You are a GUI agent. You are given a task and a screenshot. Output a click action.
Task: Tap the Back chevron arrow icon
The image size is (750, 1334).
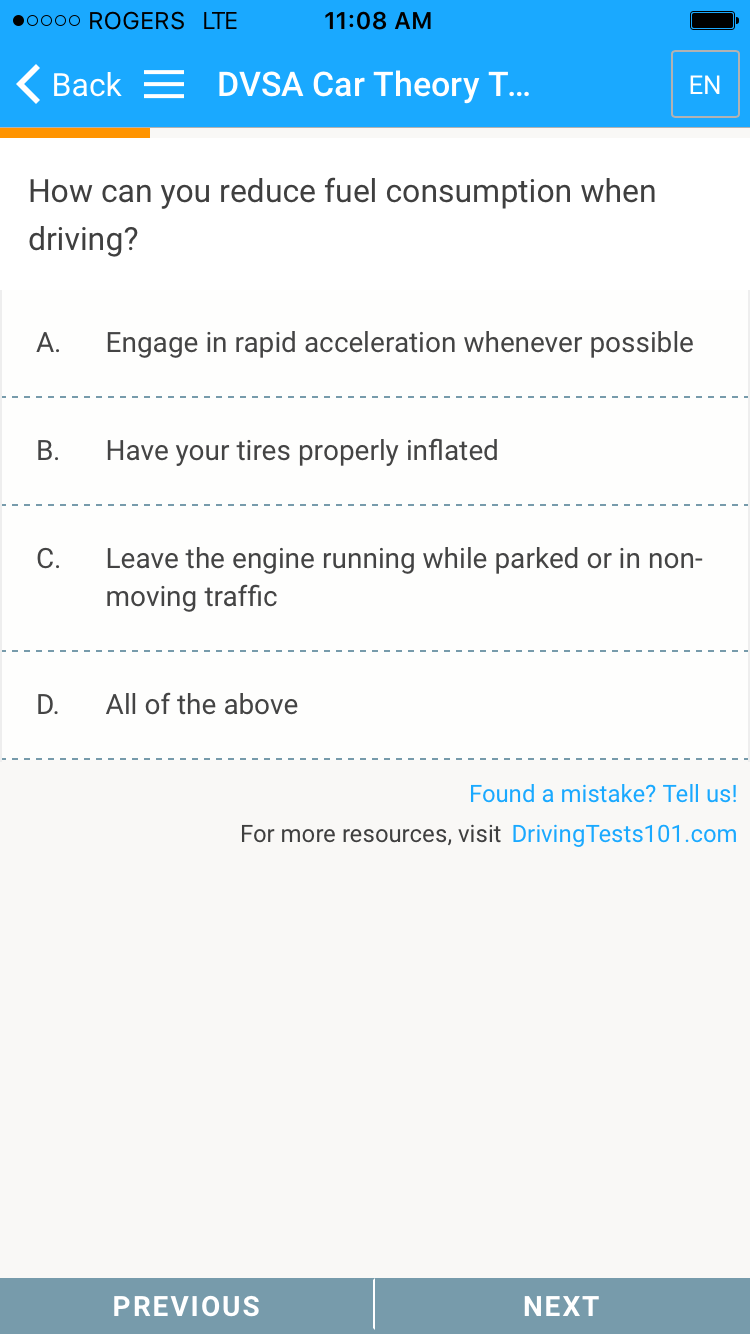coord(30,85)
